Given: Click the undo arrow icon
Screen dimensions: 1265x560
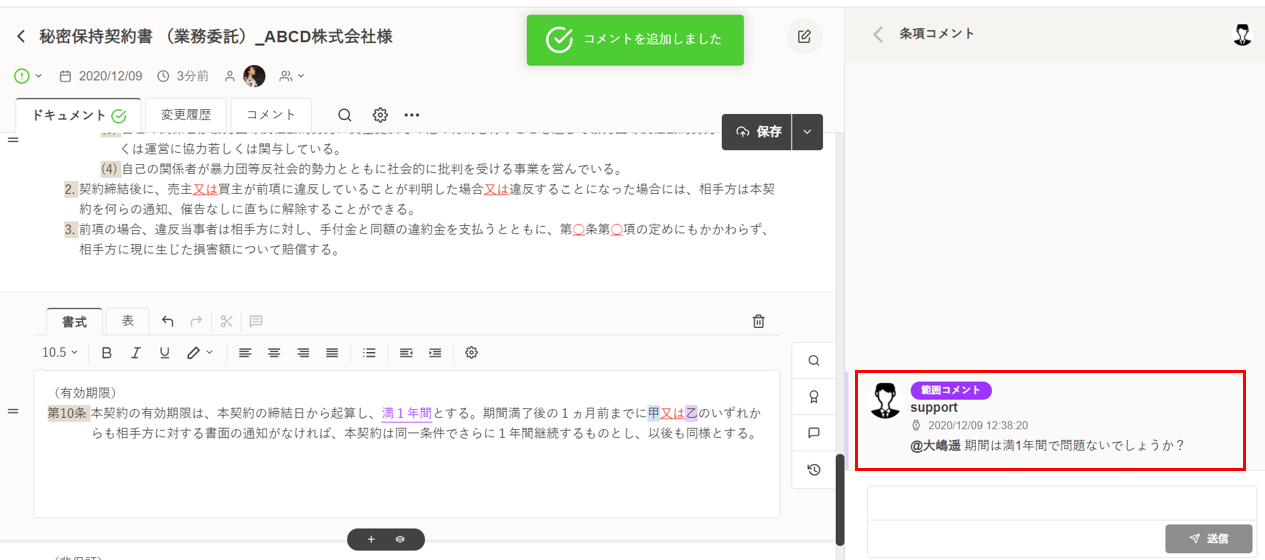Looking at the screenshot, I should click(168, 321).
